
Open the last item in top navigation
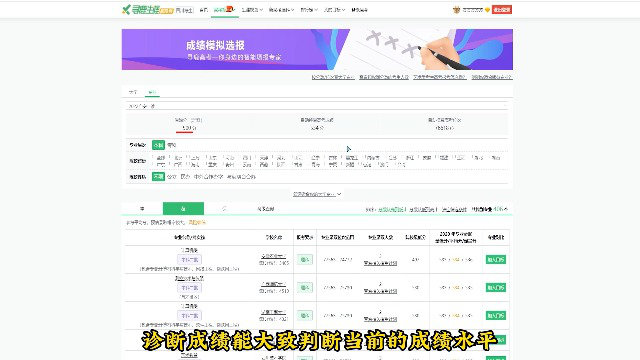[x=359, y=10]
